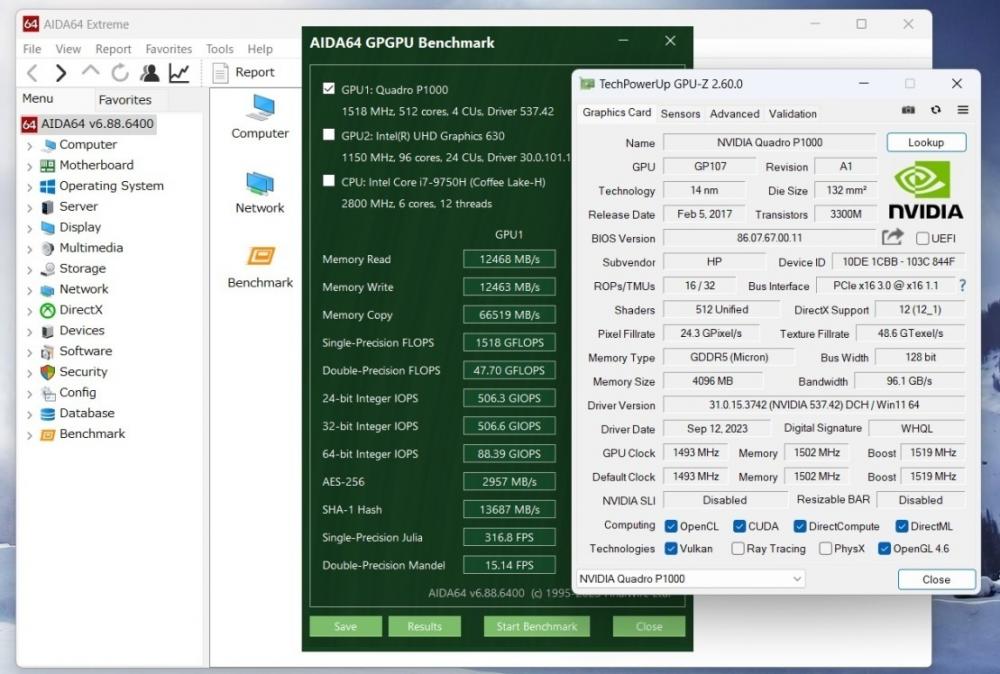The image size is (1000, 674).
Task: Switch to the Sensors tab in GPU-Z
Action: [680, 114]
